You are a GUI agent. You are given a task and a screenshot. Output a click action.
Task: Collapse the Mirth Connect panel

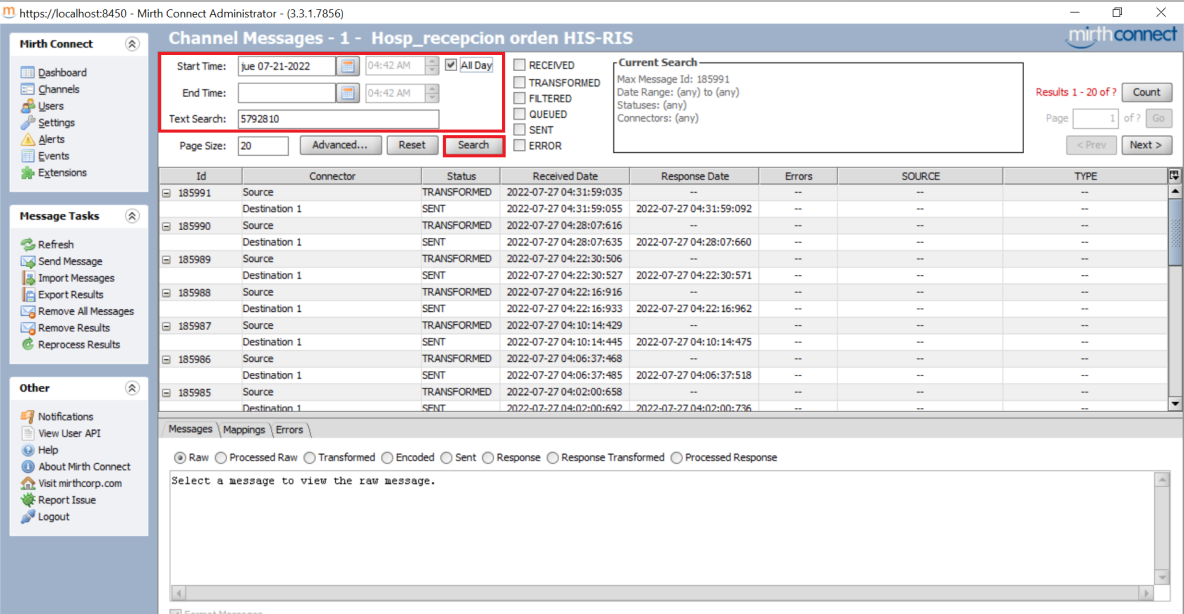click(132, 44)
